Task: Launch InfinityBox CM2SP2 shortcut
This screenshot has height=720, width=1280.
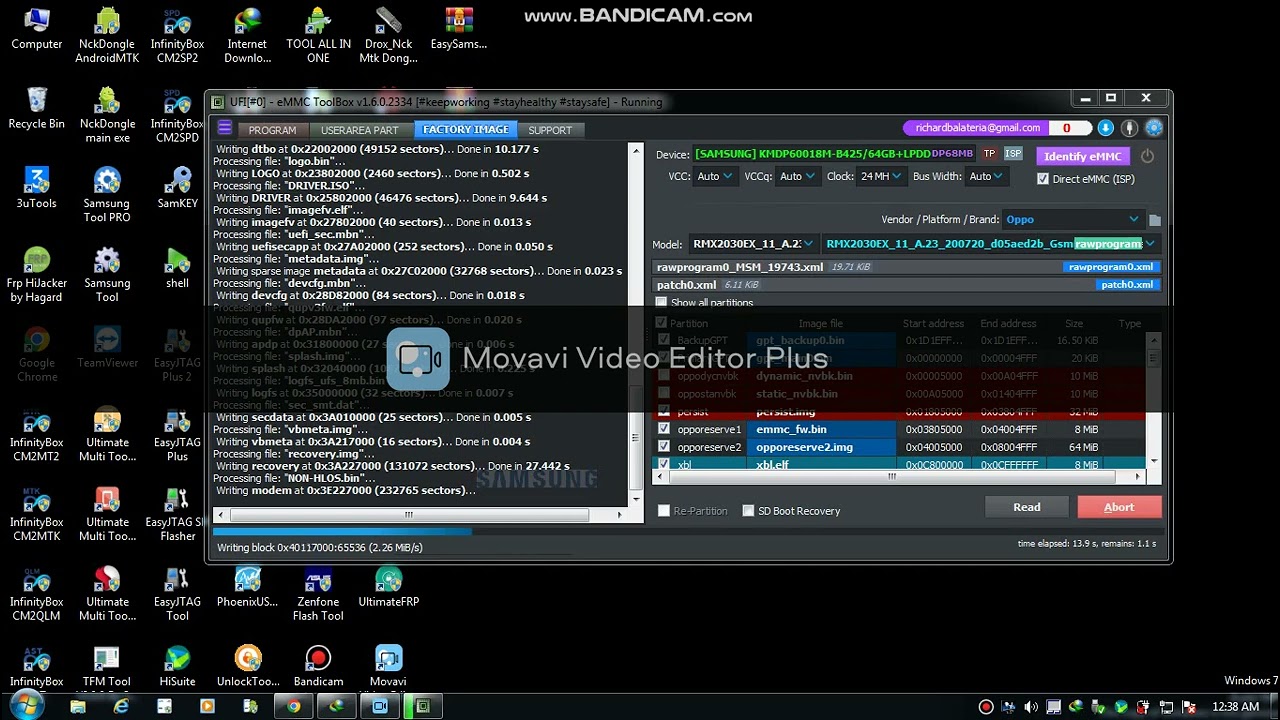Action: click(177, 35)
